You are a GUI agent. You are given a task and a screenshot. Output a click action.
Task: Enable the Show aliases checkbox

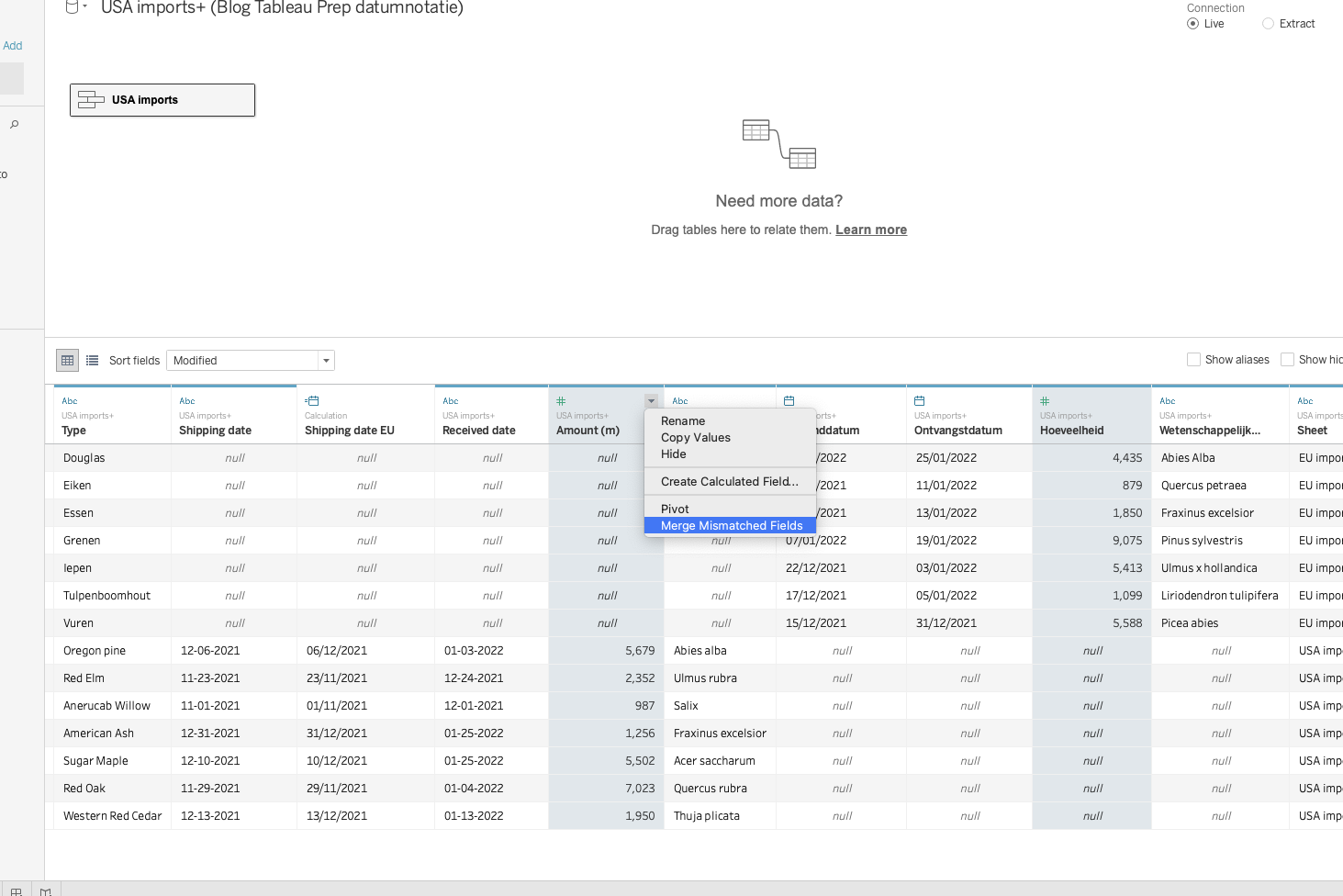click(1194, 360)
